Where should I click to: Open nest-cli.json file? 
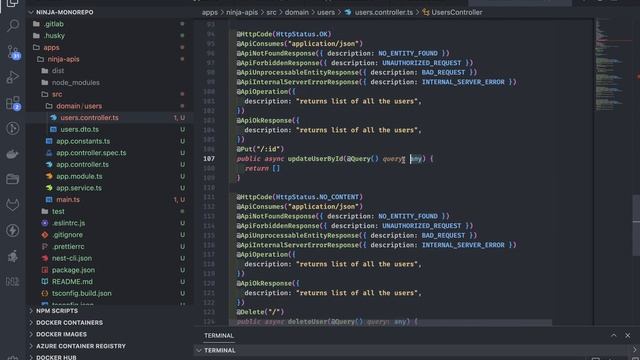(x=71, y=258)
